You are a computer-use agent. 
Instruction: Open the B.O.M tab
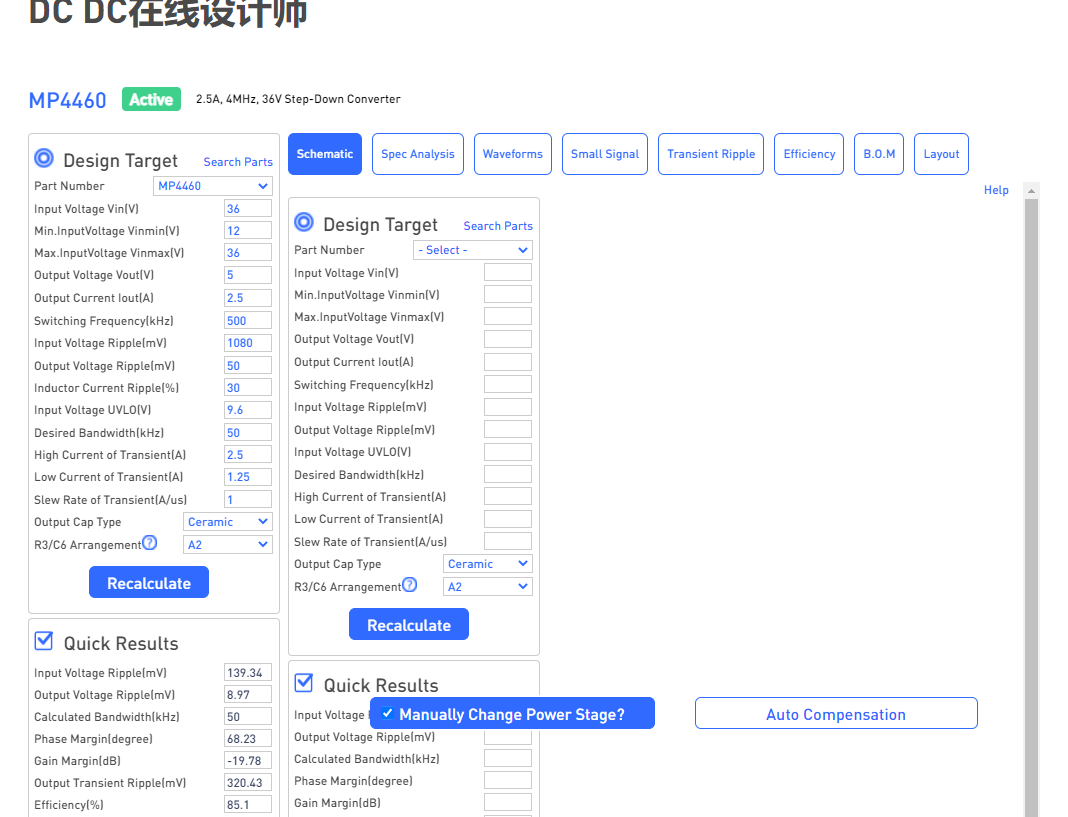click(x=879, y=154)
